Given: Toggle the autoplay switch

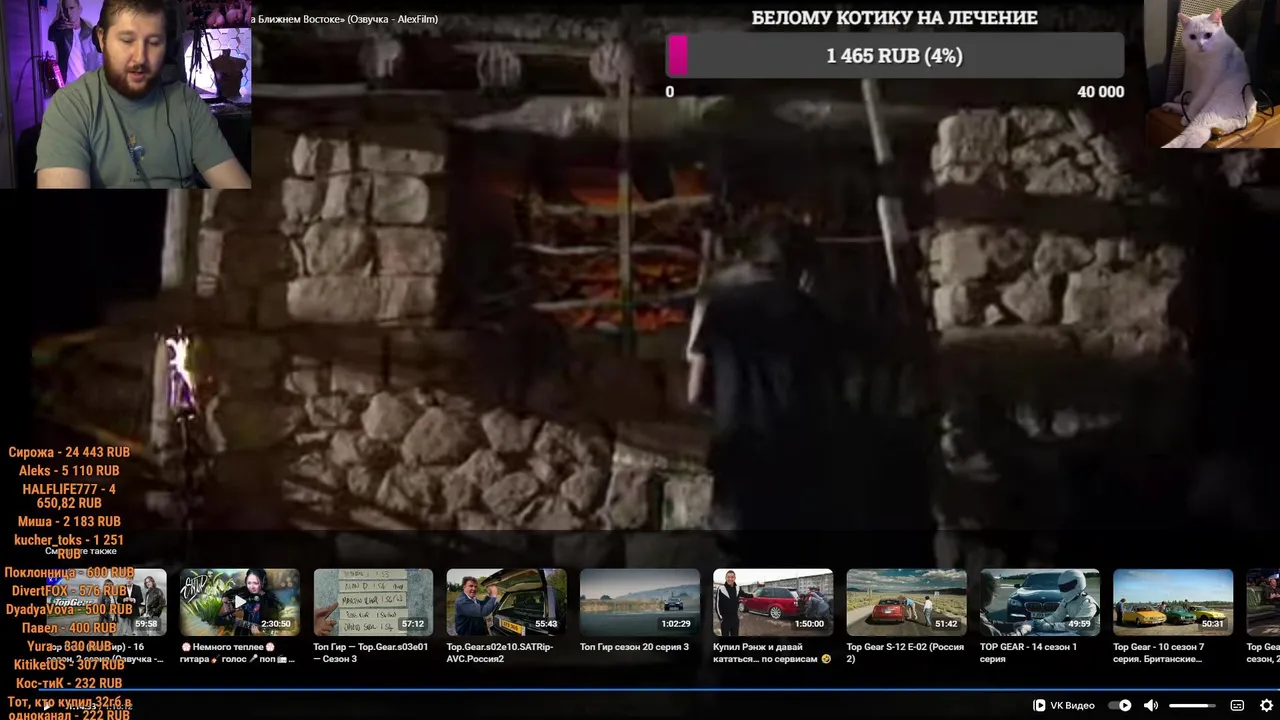Looking at the screenshot, I should 1120,705.
